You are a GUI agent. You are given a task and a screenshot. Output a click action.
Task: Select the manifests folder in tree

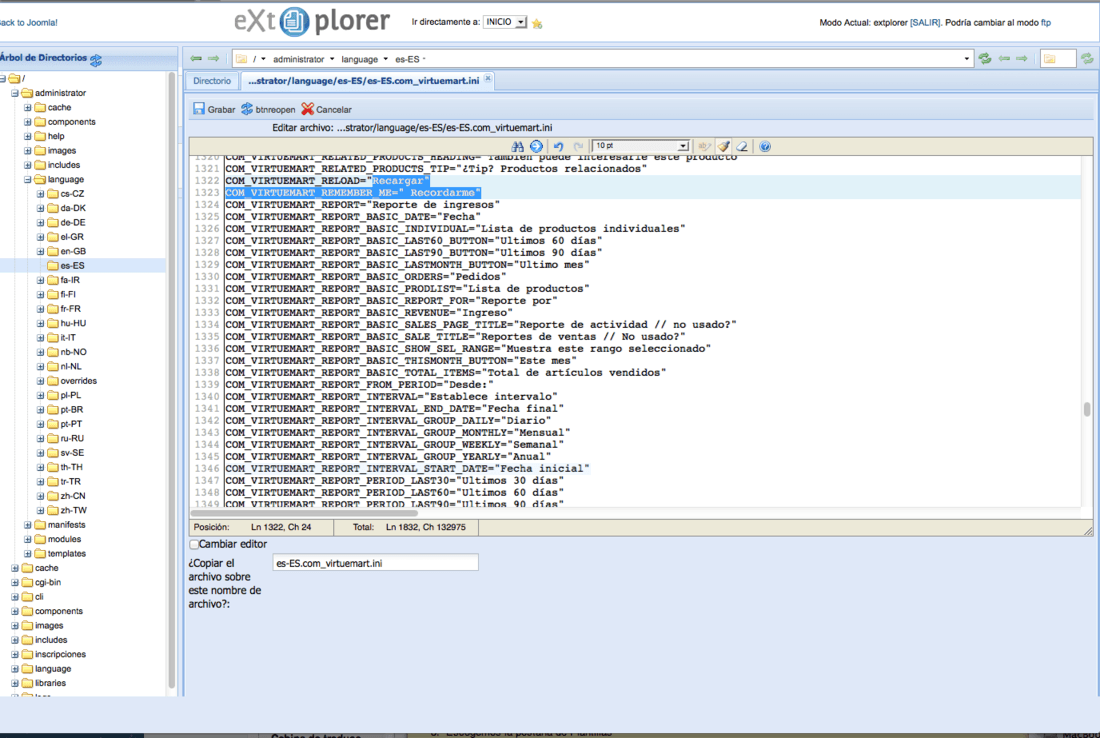(x=67, y=525)
